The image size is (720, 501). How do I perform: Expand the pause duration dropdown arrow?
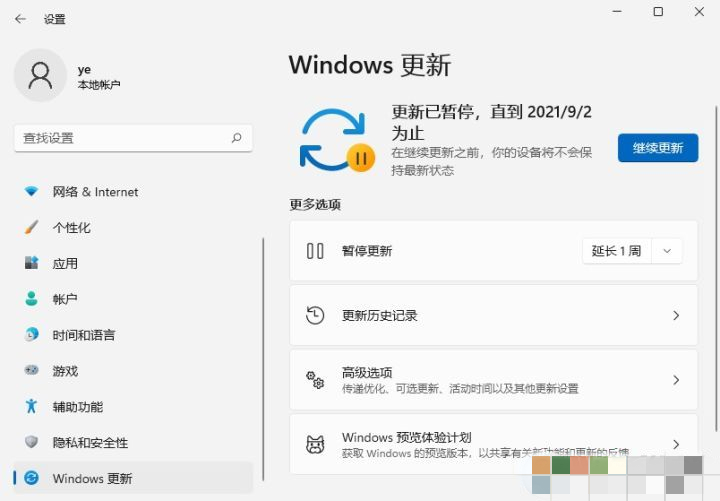[x=667, y=251]
